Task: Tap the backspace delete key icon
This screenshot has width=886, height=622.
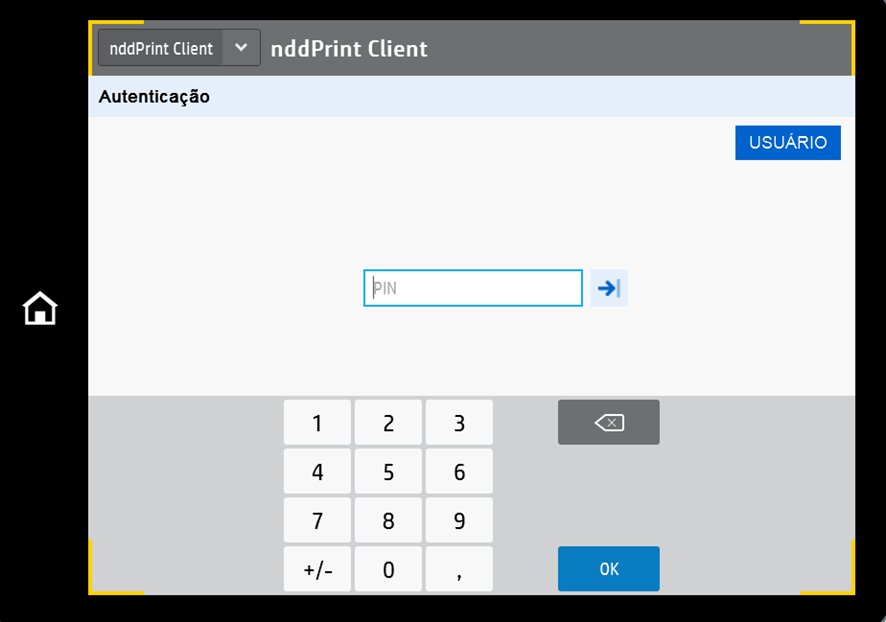Action: tap(609, 423)
